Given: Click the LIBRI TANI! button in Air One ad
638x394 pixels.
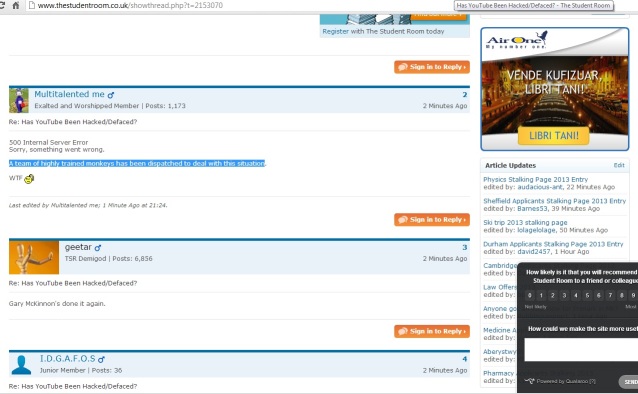Looking at the screenshot, I should [x=553, y=136].
